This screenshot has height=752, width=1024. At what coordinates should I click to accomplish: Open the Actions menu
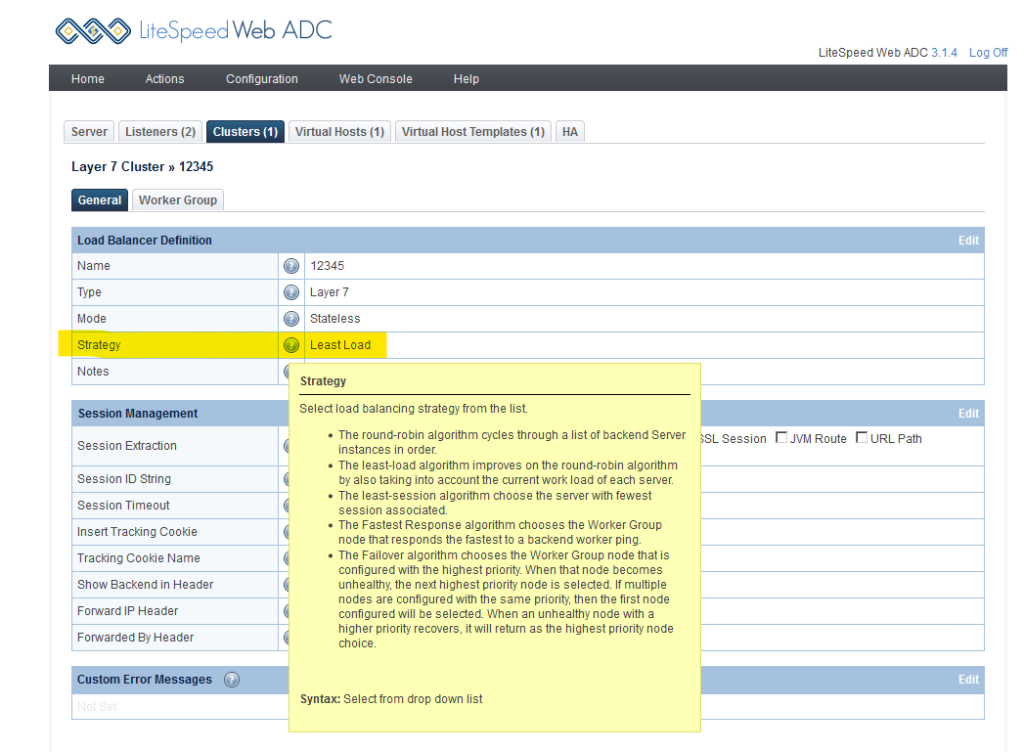click(165, 79)
